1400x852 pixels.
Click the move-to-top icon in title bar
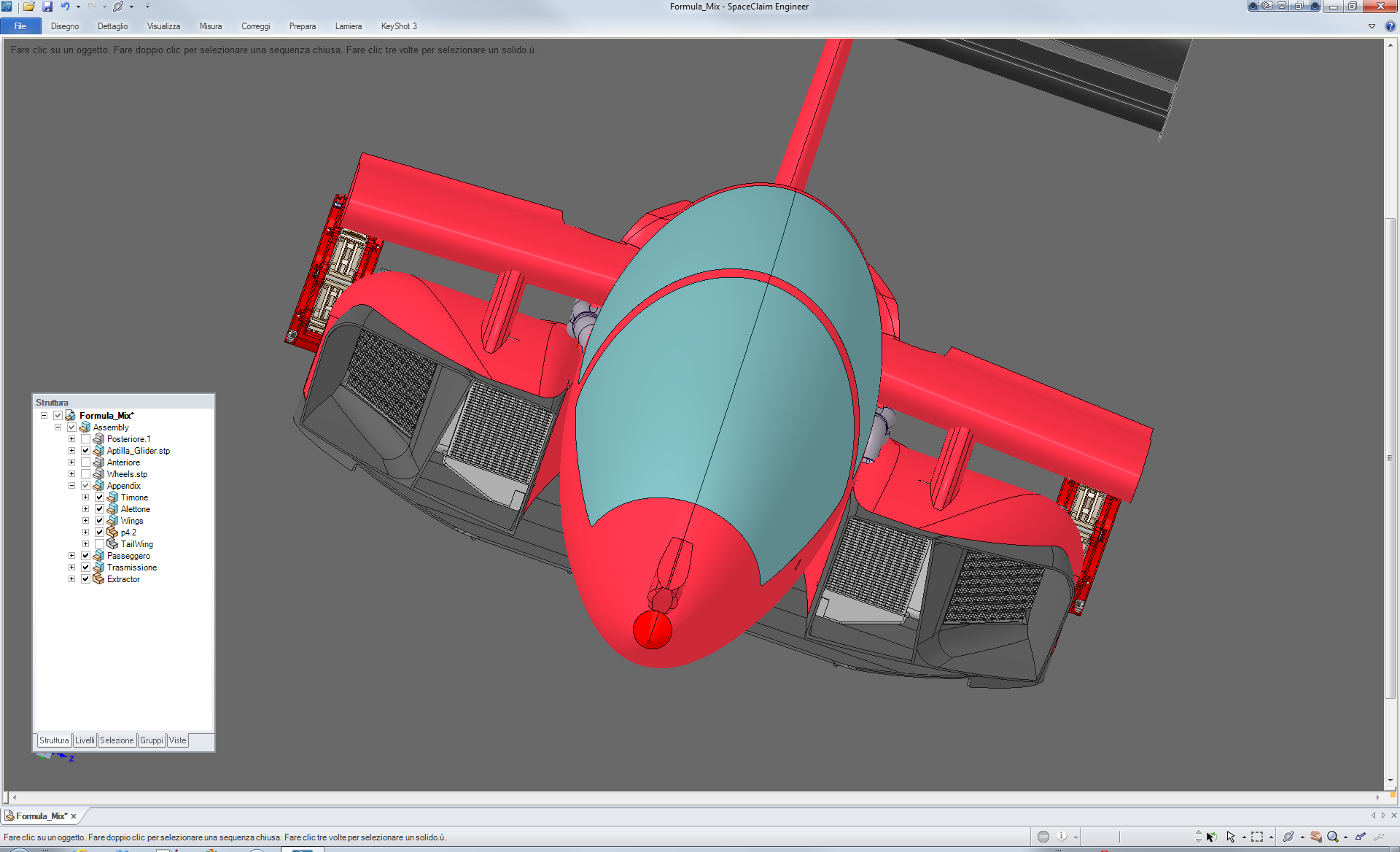pos(1282,6)
